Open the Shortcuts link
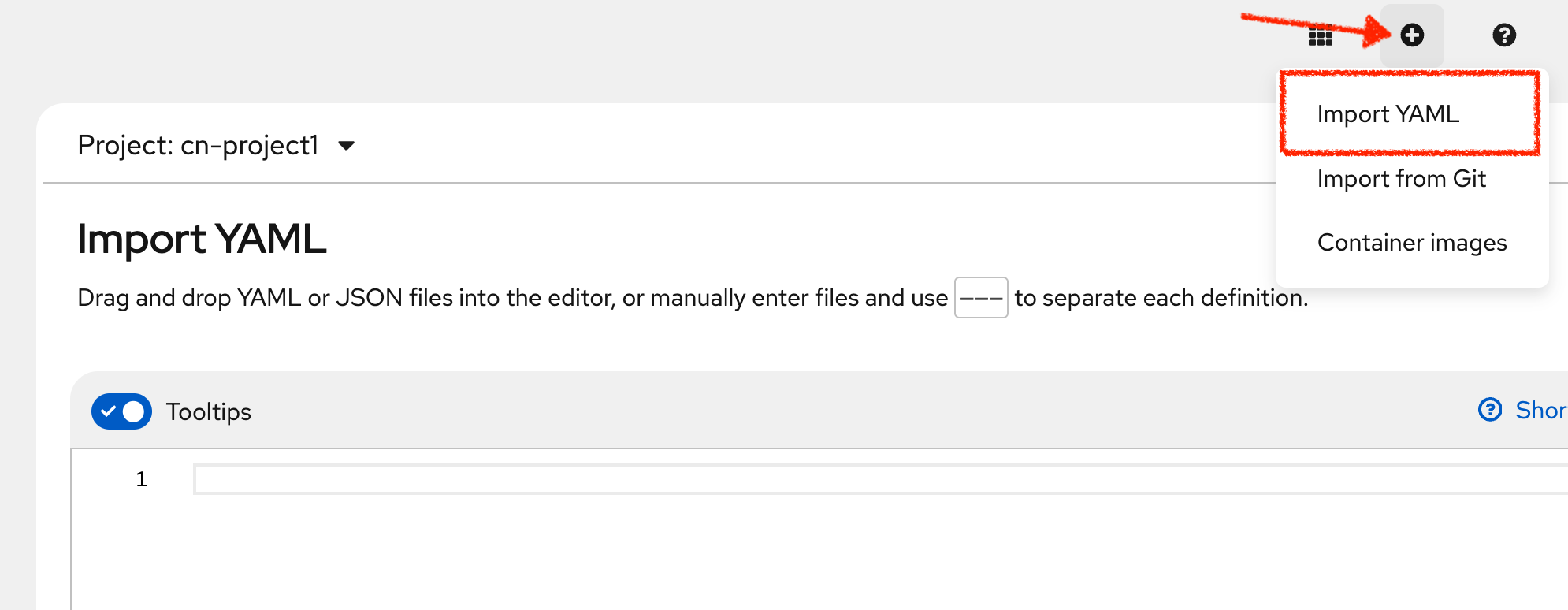1568x610 pixels. click(x=1543, y=411)
